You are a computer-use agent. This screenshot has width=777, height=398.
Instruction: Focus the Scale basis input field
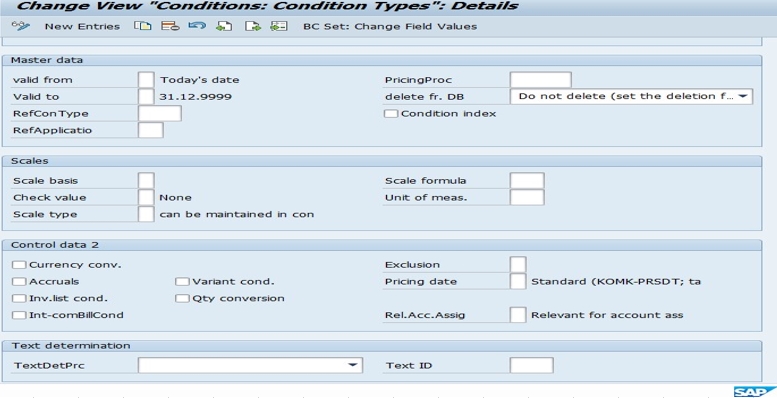[146, 180]
